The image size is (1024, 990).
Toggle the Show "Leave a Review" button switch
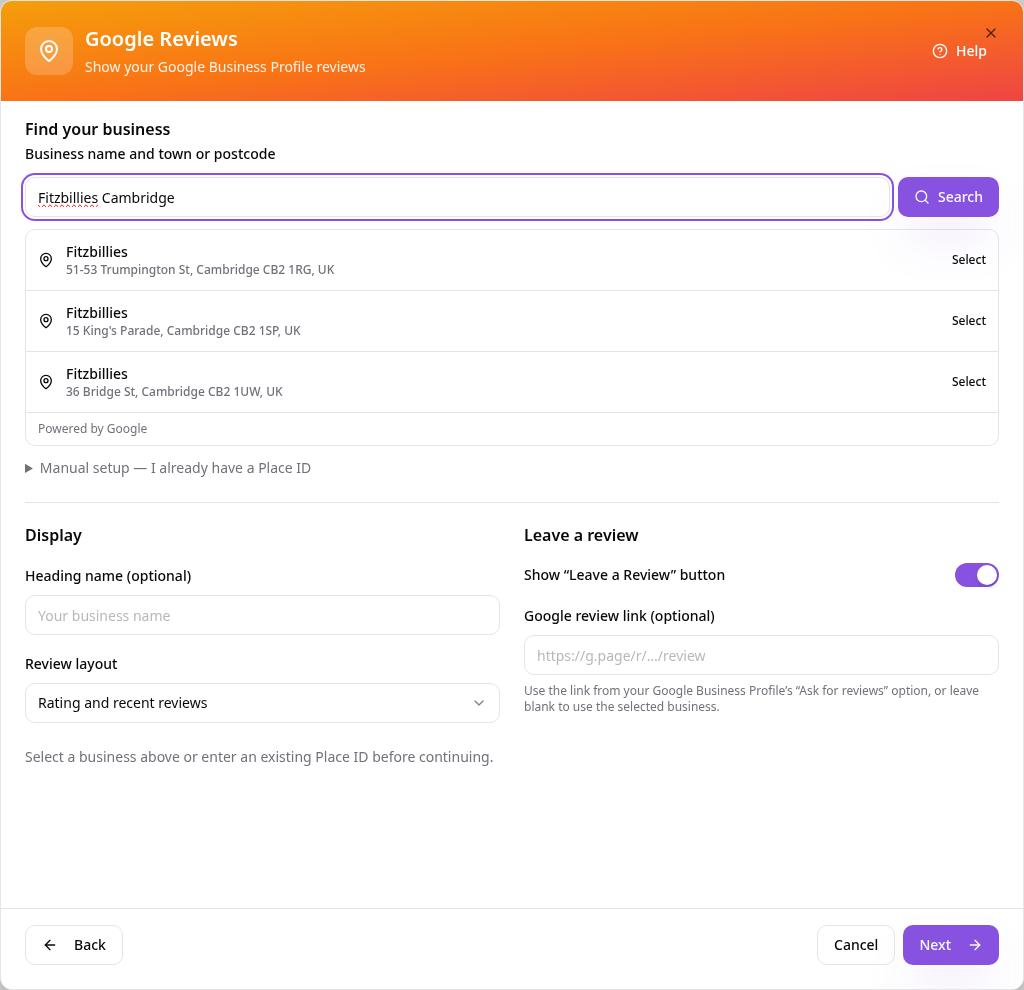click(x=976, y=575)
